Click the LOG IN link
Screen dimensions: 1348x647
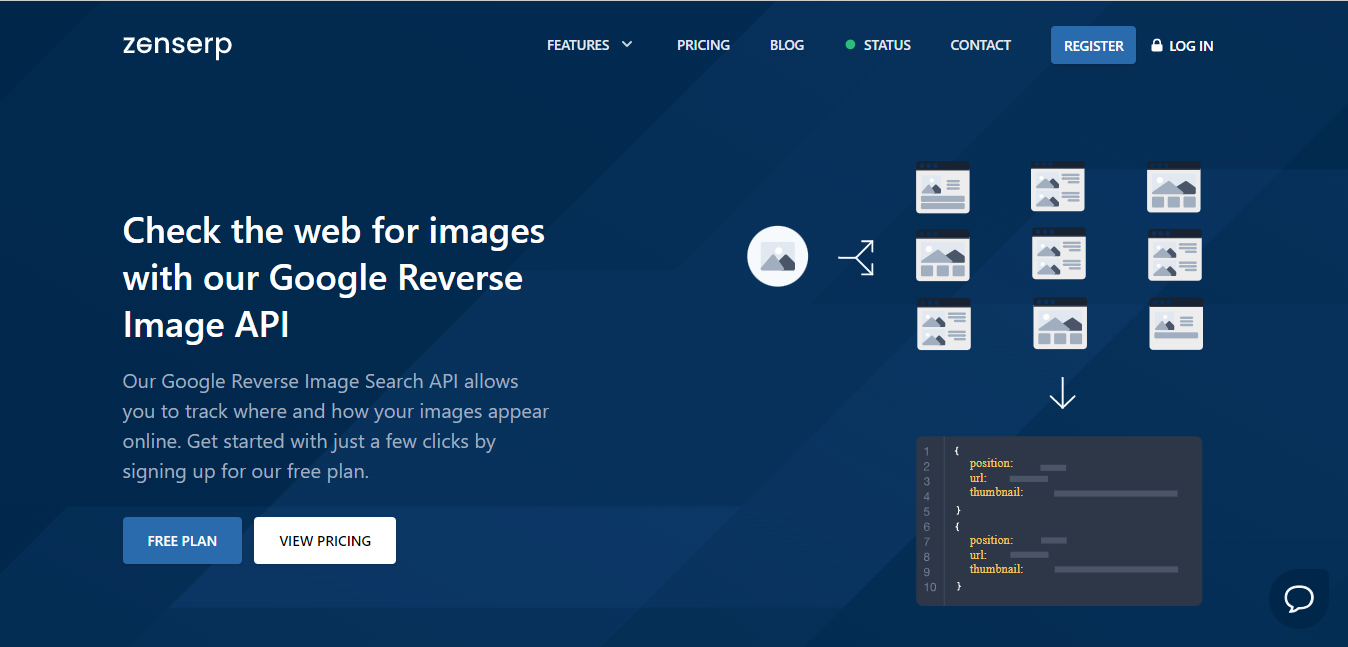(1182, 45)
